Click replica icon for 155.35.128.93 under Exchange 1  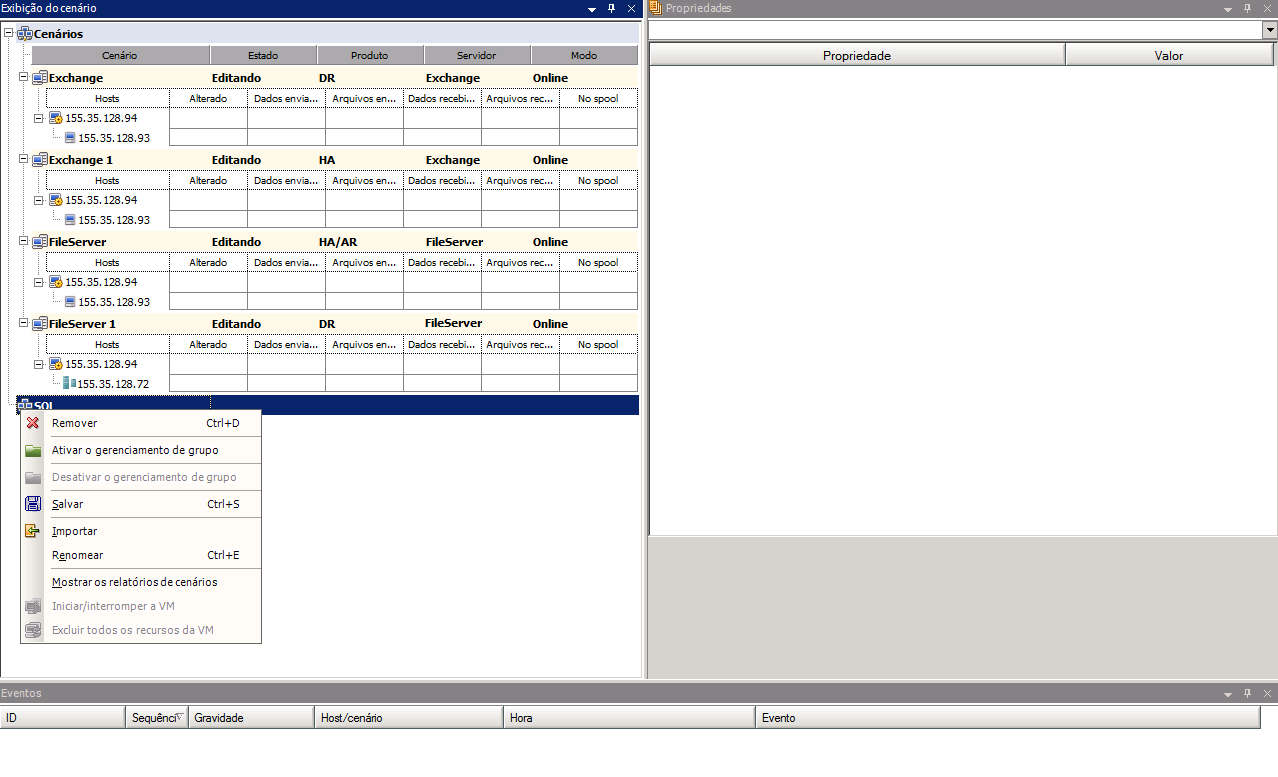(70, 220)
